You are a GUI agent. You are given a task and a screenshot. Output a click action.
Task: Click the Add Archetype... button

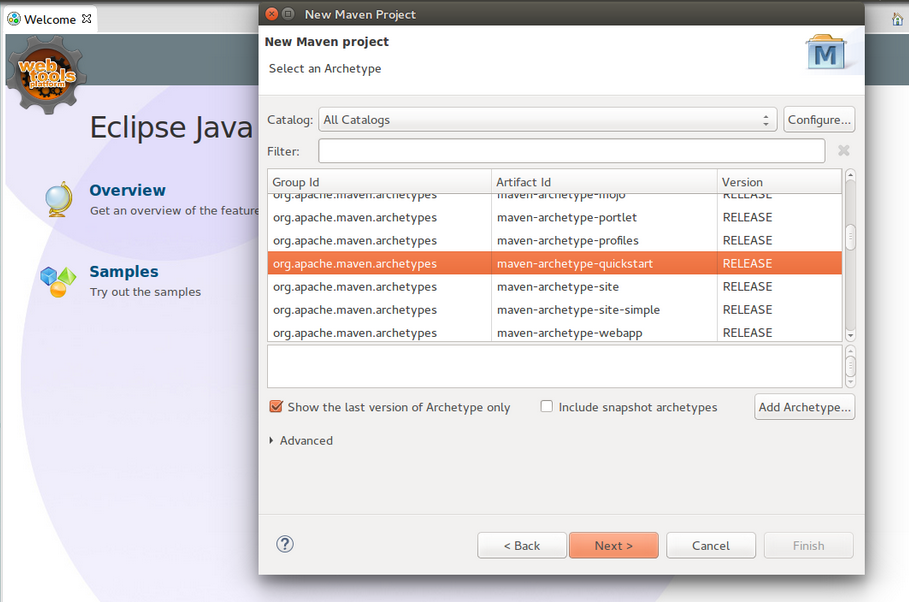(805, 407)
